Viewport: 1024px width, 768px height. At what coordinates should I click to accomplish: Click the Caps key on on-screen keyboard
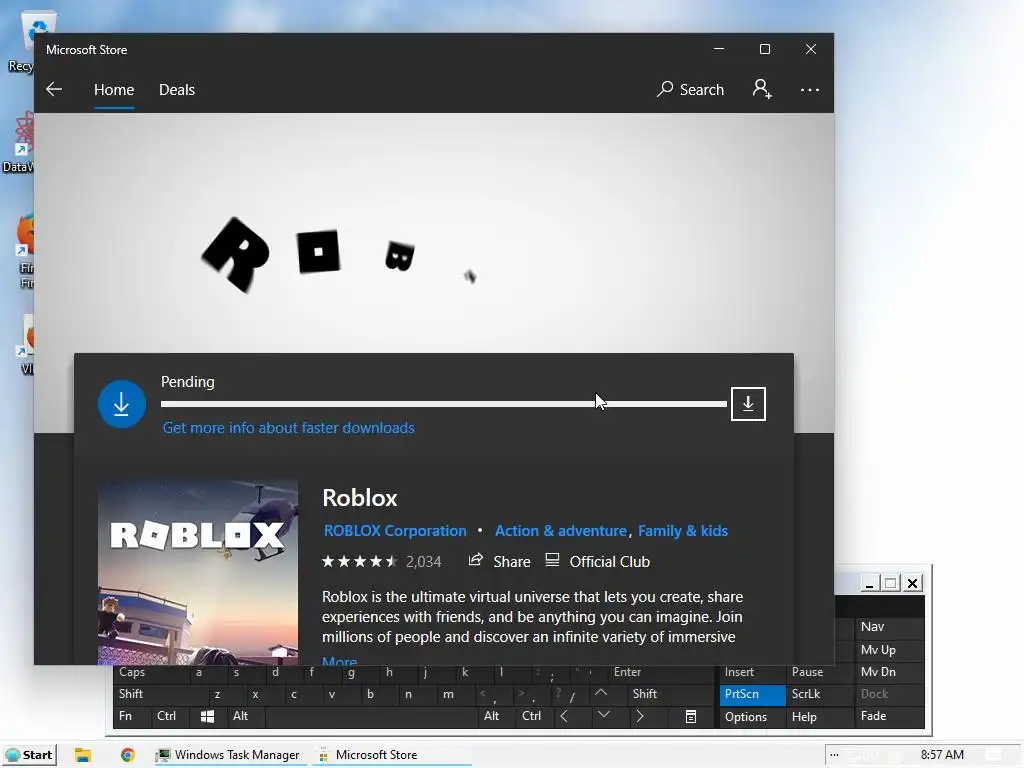151,672
